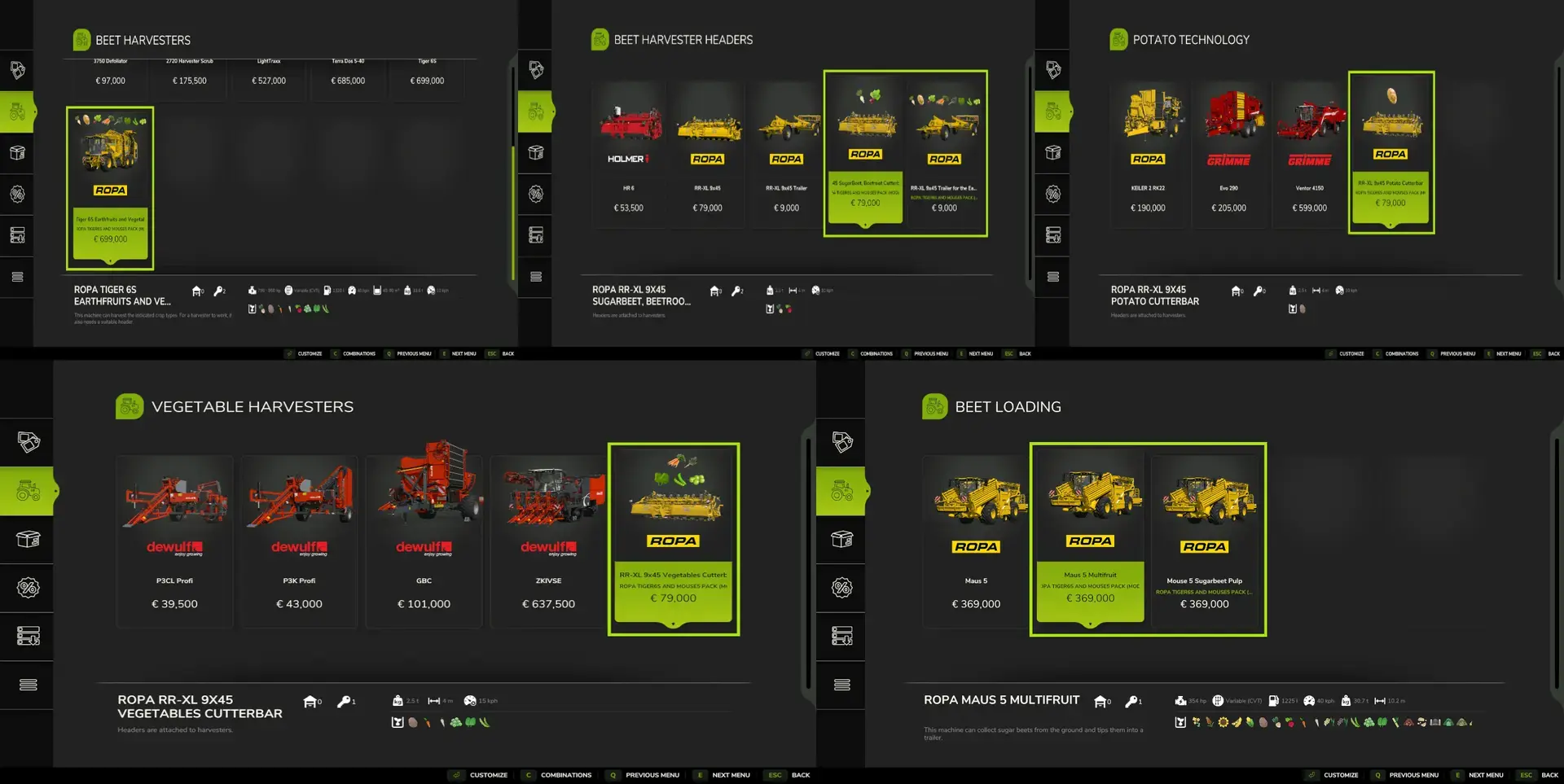The height and width of the screenshot is (784, 1564).
Task: Expand the arrow under Maus 5 Multifruit card
Action: 1090,624
